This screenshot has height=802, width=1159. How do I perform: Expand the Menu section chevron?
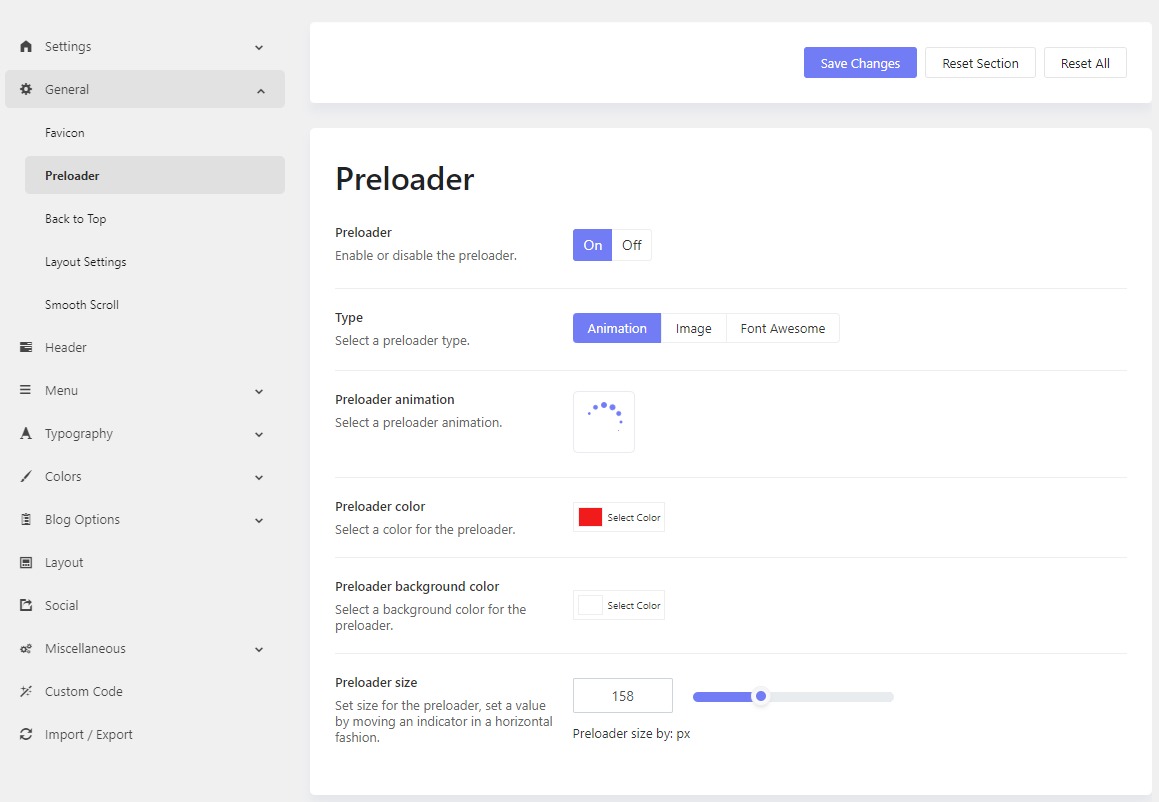(259, 392)
